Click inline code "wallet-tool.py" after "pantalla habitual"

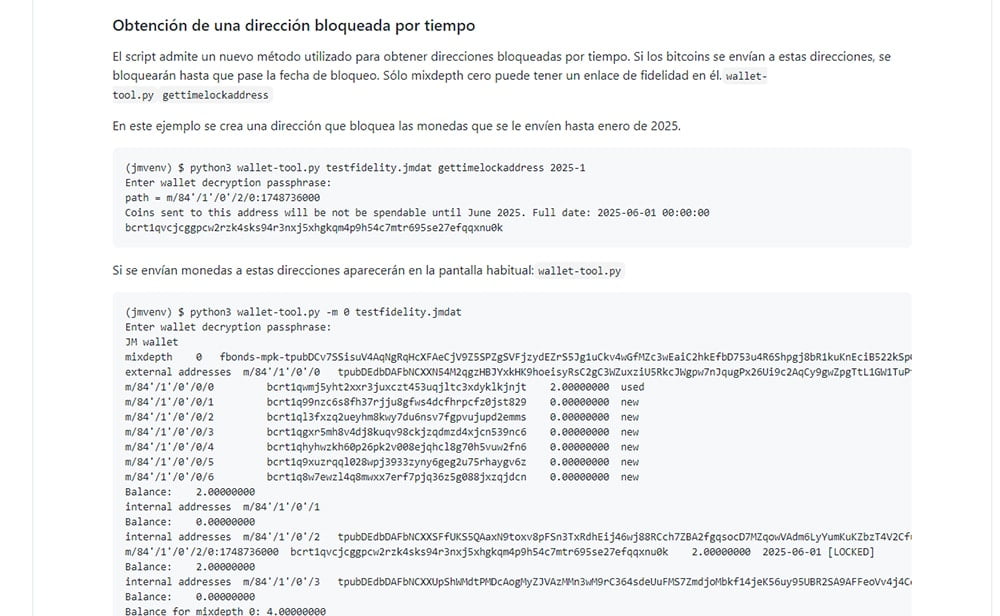pyautogui.click(x=579, y=271)
